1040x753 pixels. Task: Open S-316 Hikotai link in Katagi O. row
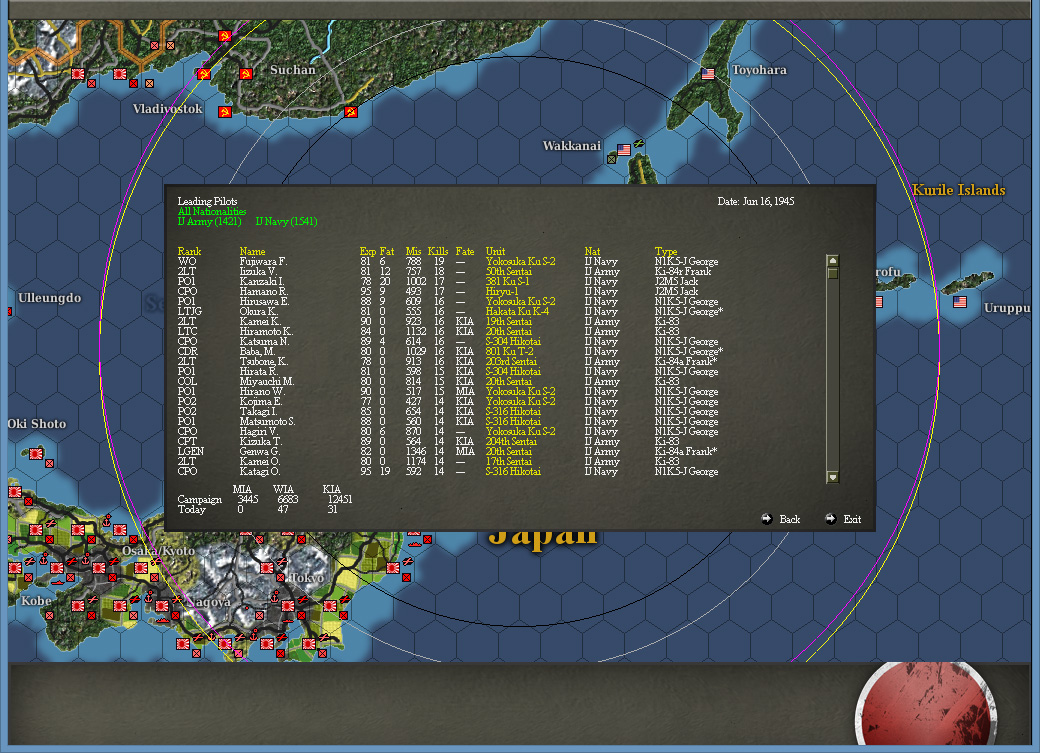[513, 471]
